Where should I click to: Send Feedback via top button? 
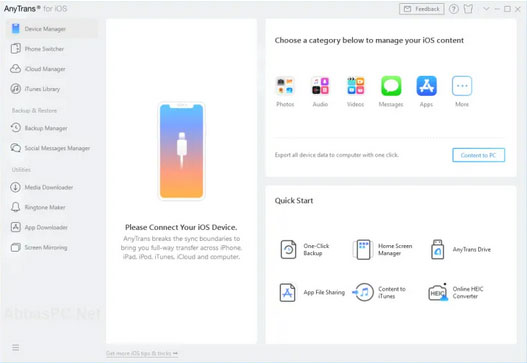421,9
